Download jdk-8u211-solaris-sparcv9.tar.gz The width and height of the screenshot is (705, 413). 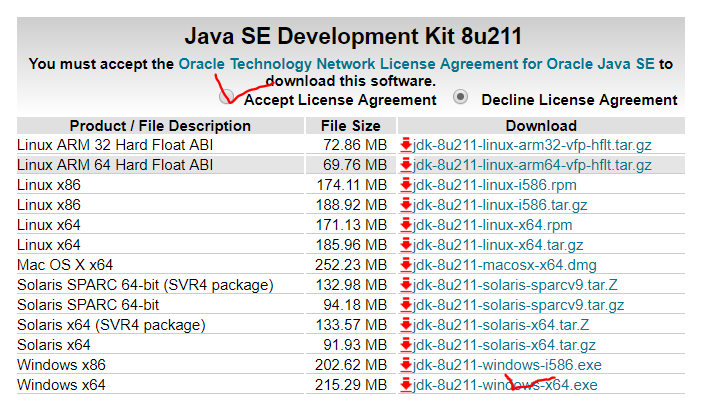[x=518, y=305]
